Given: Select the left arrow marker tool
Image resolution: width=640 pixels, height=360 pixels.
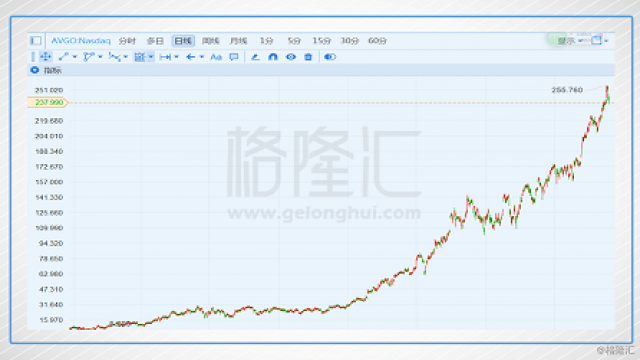Looking at the screenshot, I should click(x=191, y=57).
